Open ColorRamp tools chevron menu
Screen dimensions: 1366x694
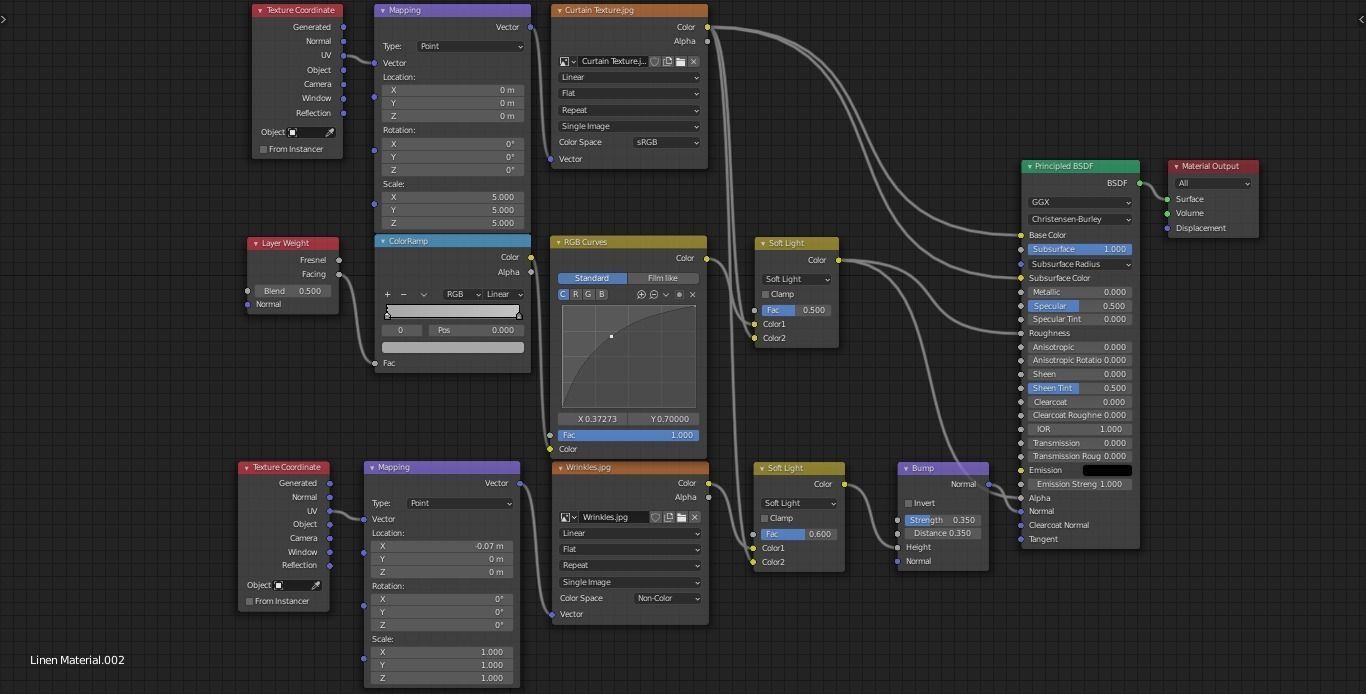(423, 295)
